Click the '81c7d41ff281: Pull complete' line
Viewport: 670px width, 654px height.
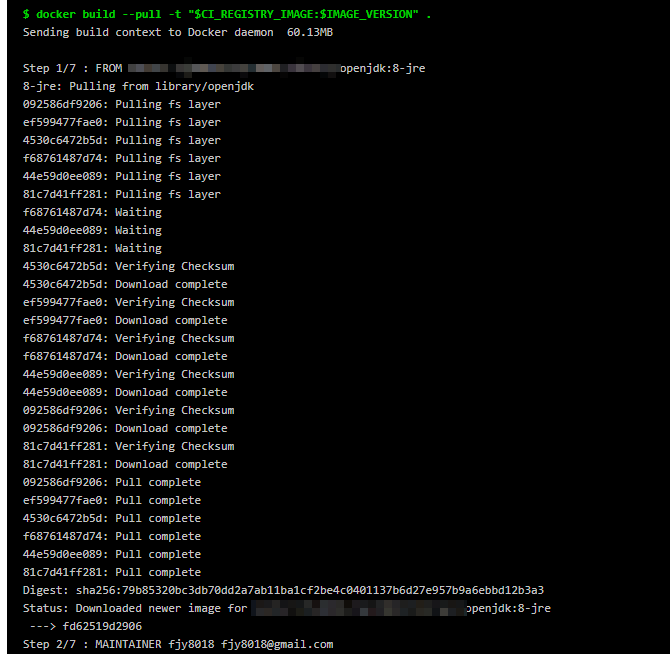tap(111, 572)
